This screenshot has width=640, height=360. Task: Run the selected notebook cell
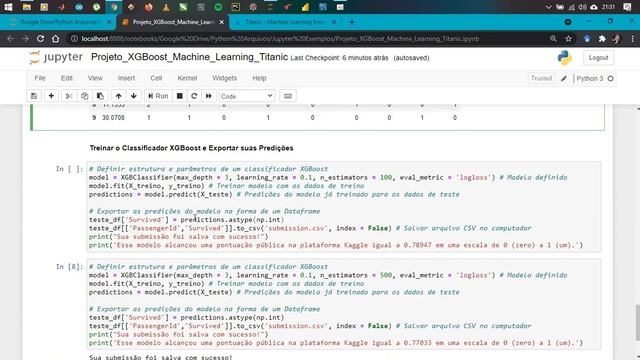(158, 96)
